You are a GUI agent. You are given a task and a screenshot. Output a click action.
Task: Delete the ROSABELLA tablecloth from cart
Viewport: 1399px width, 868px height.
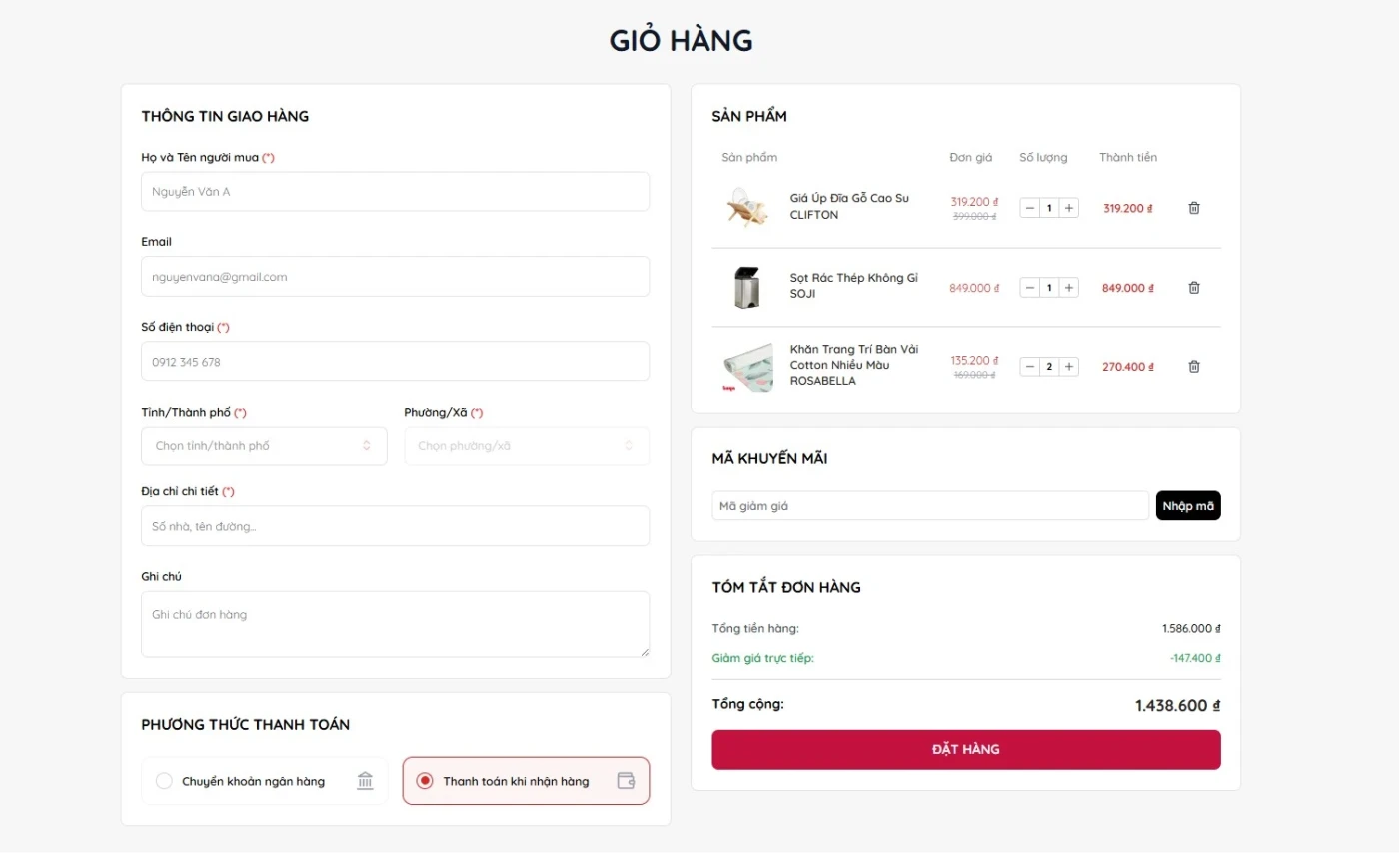(1193, 367)
